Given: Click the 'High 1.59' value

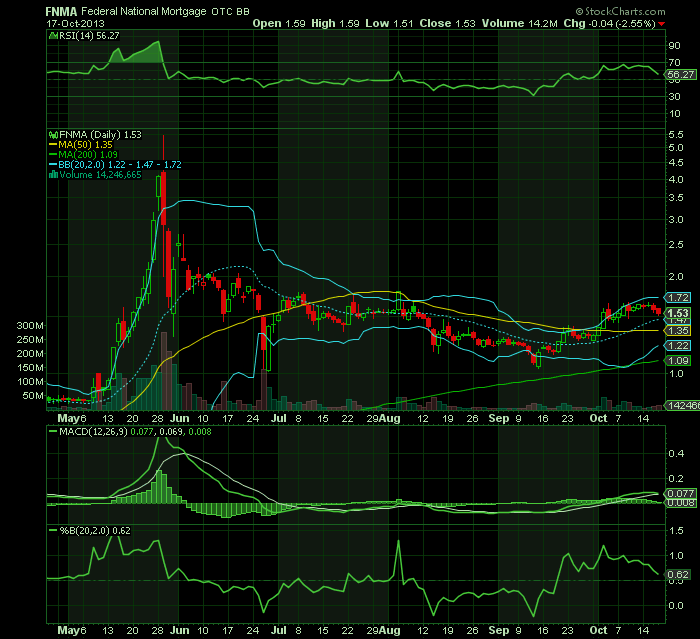Looking at the screenshot, I should (x=335, y=23).
